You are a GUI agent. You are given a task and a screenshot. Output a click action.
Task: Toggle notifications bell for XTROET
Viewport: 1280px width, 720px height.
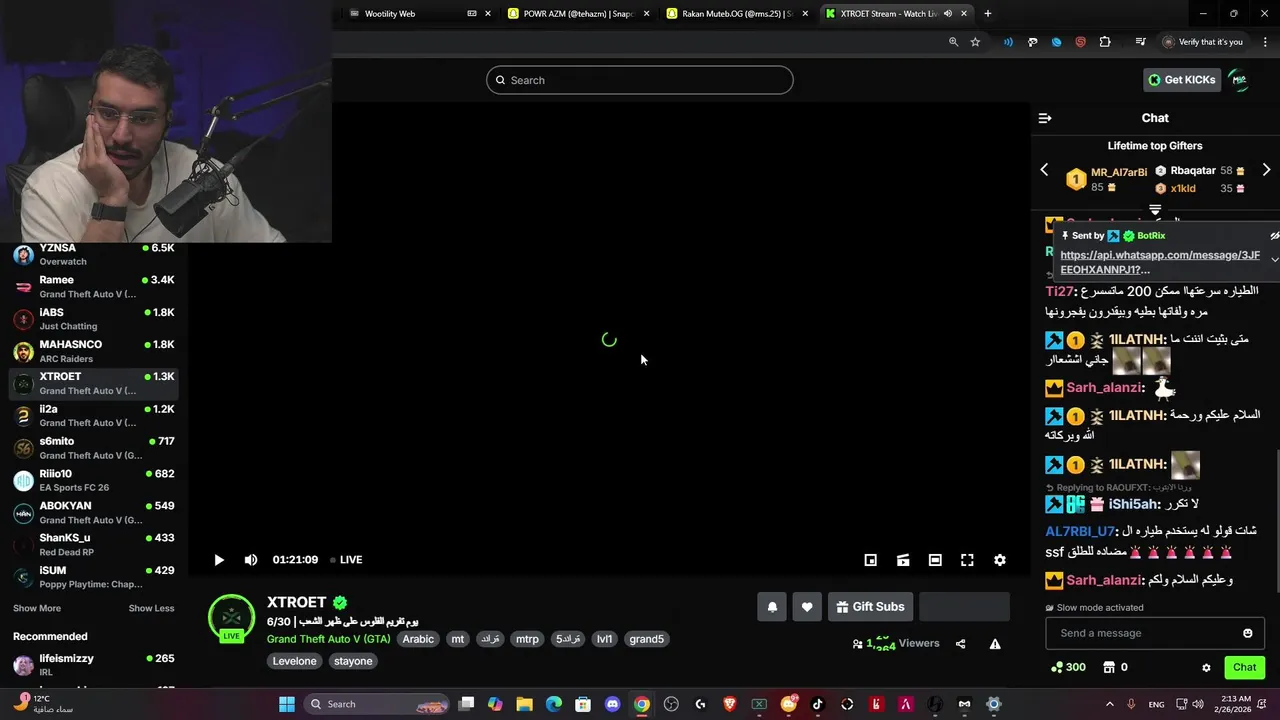click(x=772, y=607)
